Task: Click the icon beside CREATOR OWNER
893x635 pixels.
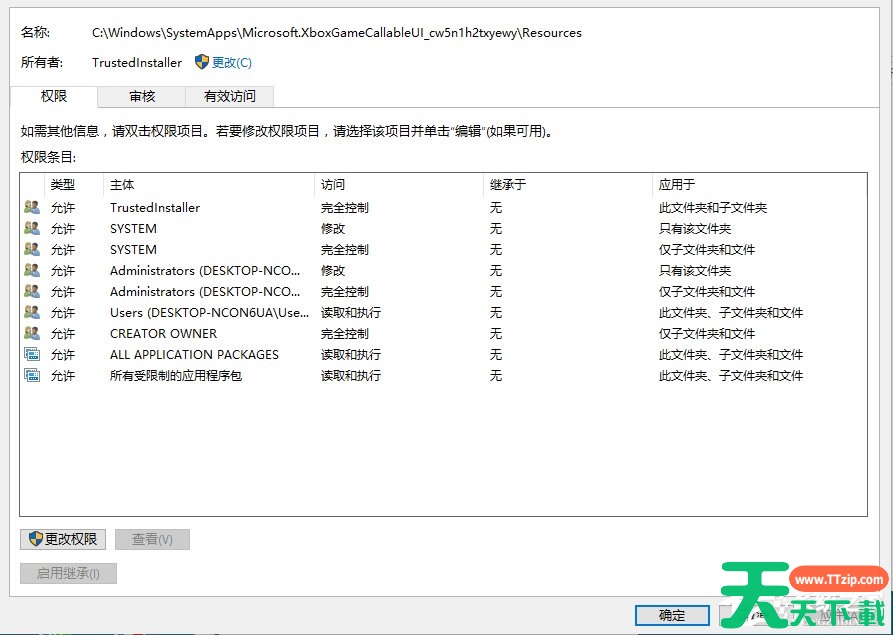Action: pos(32,334)
